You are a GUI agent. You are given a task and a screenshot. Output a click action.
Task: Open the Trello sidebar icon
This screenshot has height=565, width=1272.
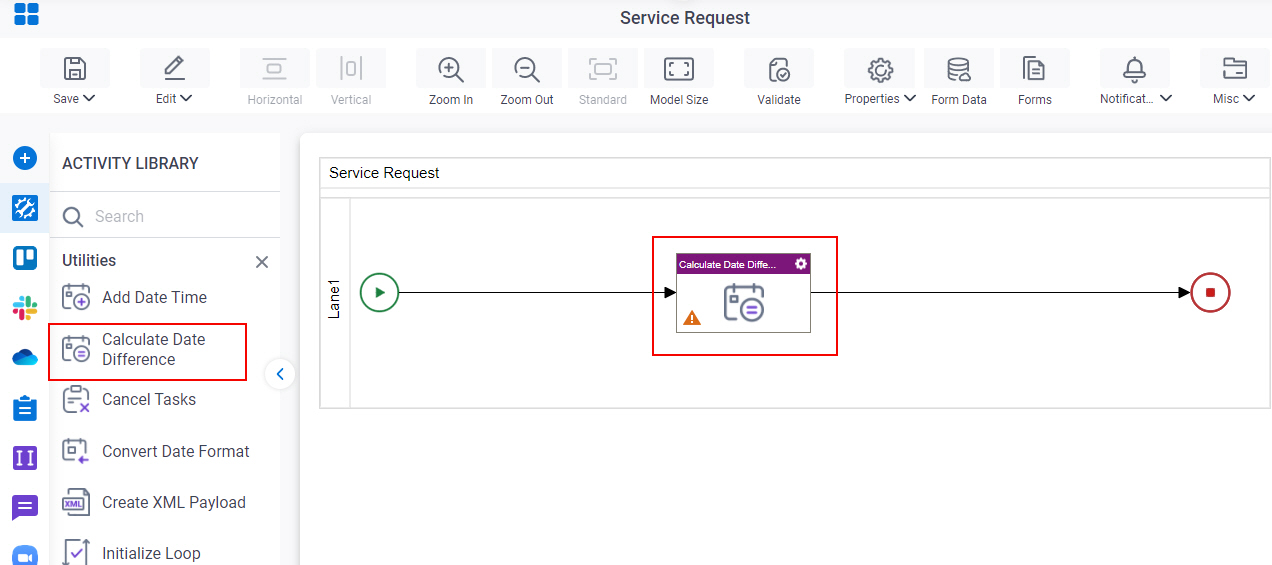25,258
